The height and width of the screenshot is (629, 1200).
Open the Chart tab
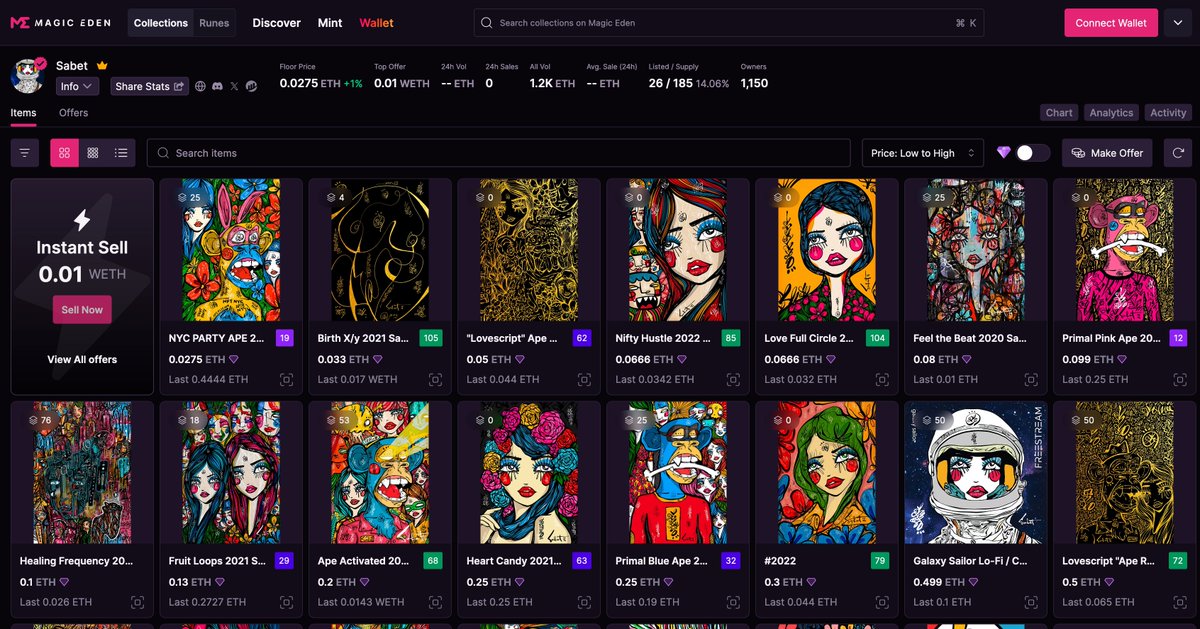(x=1059, y=113)
